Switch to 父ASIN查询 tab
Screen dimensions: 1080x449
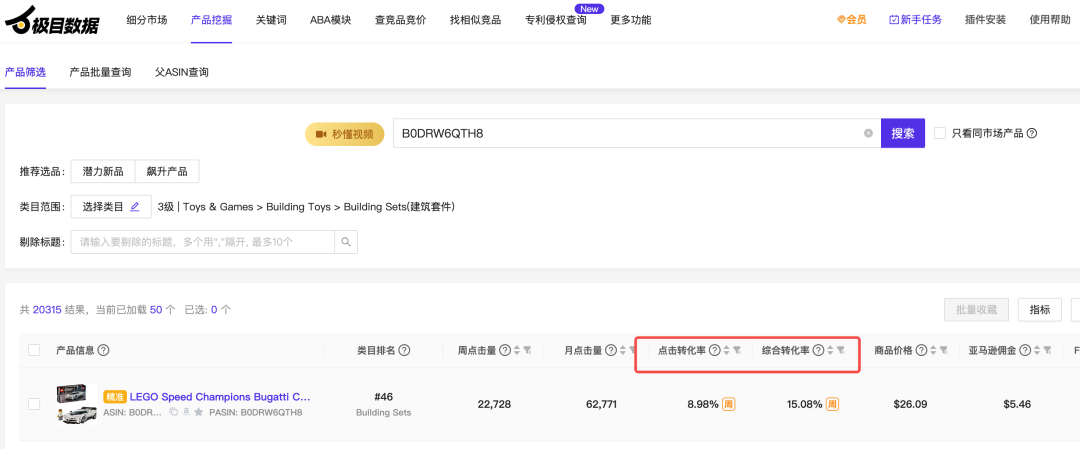[182, 72]
